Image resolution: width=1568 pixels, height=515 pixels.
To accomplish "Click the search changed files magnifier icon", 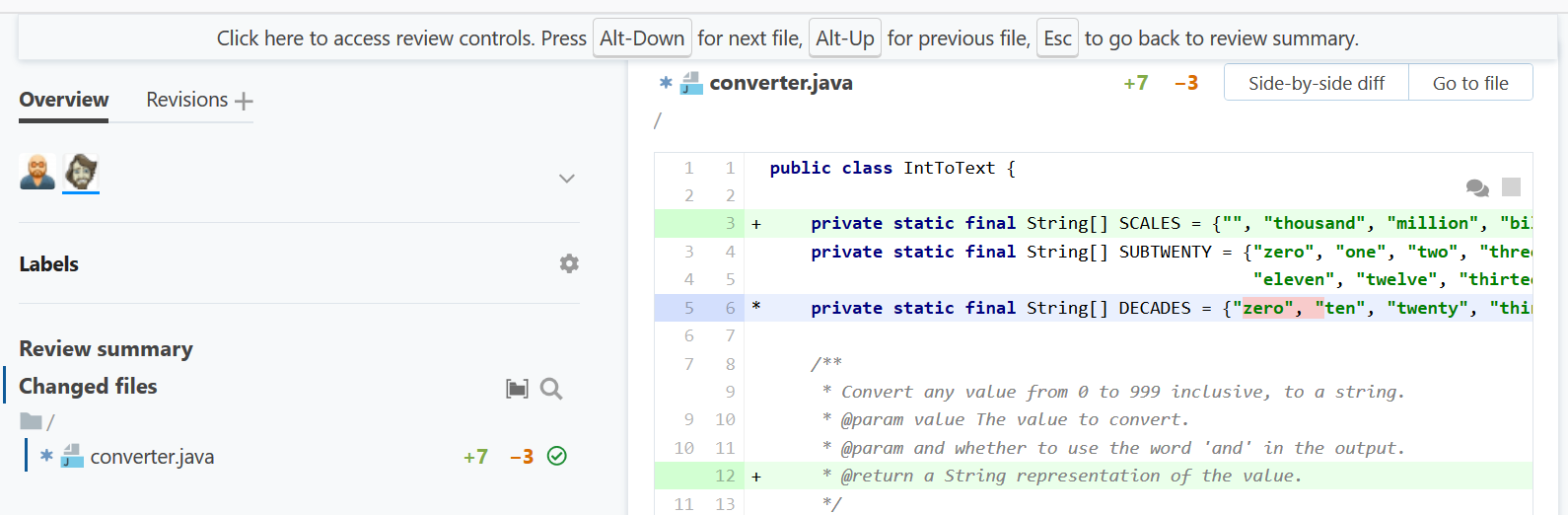I will tap(551, 389).
